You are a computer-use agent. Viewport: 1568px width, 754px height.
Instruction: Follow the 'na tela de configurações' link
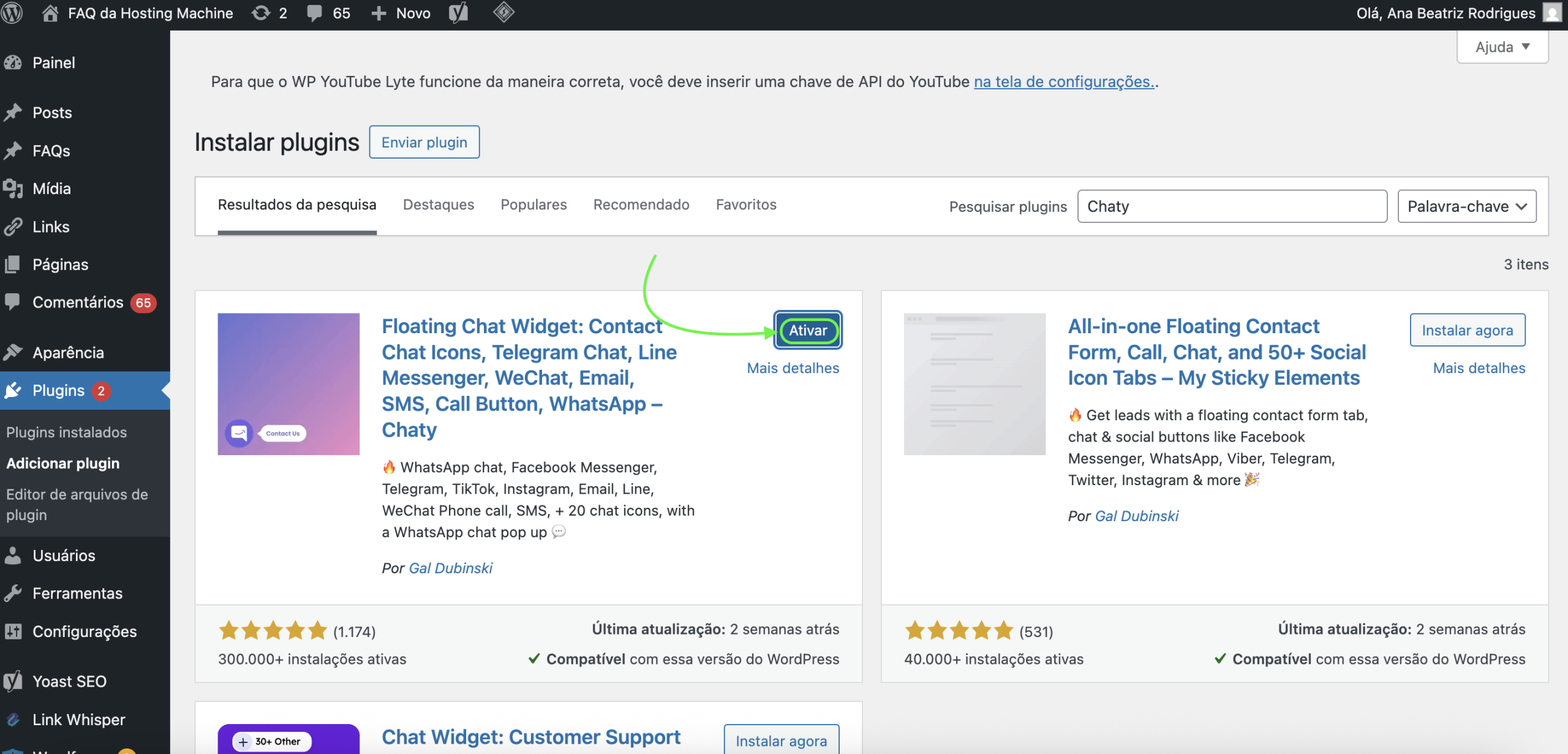coord(1065,81)
